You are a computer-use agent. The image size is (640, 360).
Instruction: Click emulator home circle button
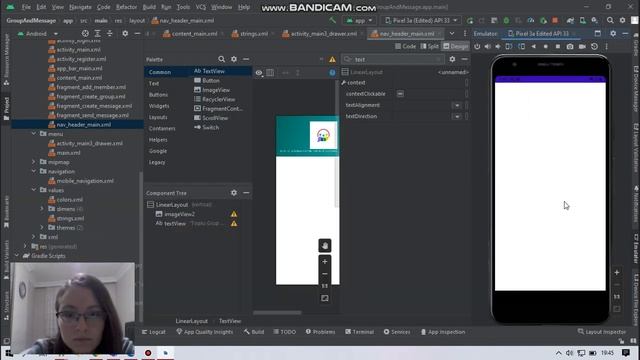pos(546,47)
